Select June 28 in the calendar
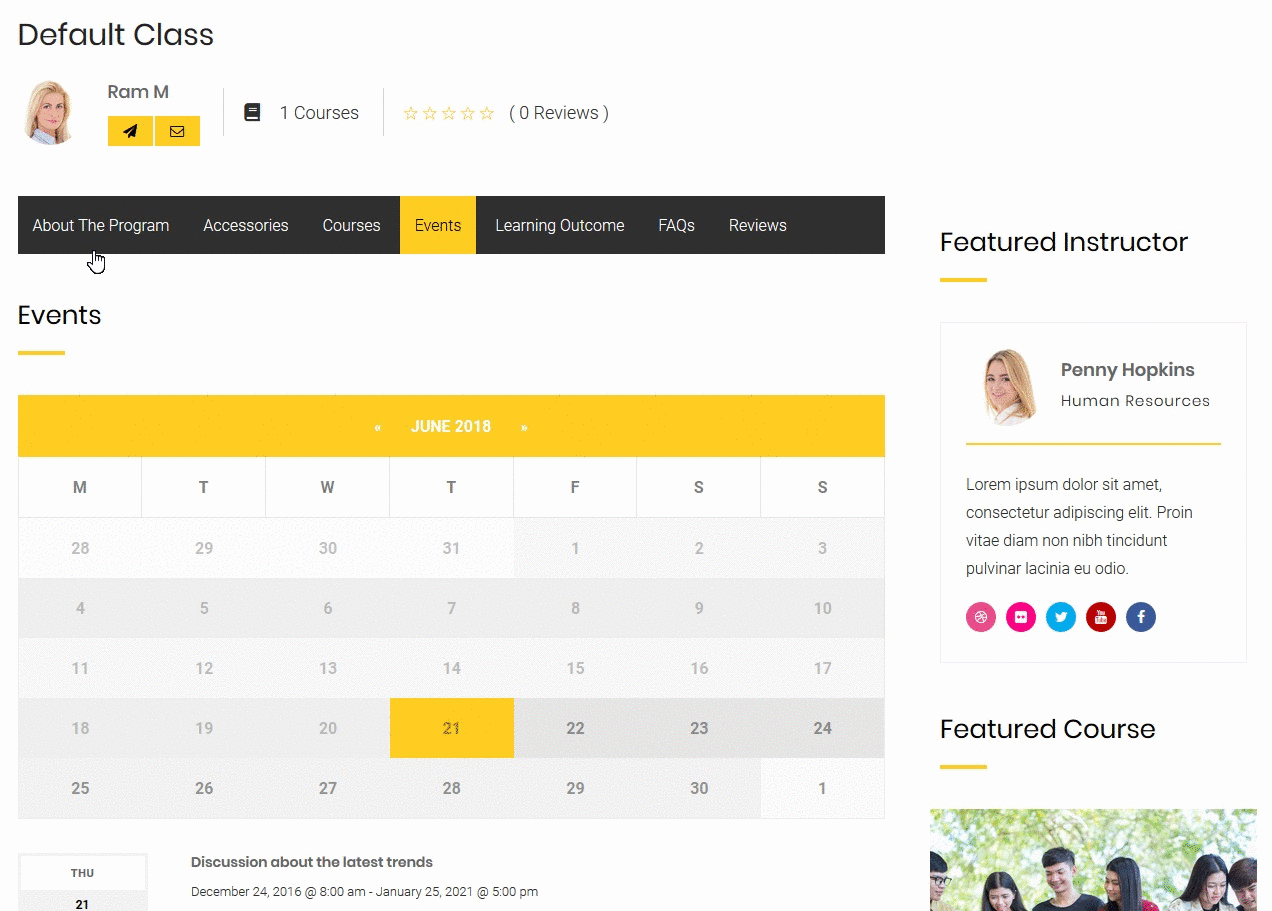 pyautogui.click(x=452, y=788)
